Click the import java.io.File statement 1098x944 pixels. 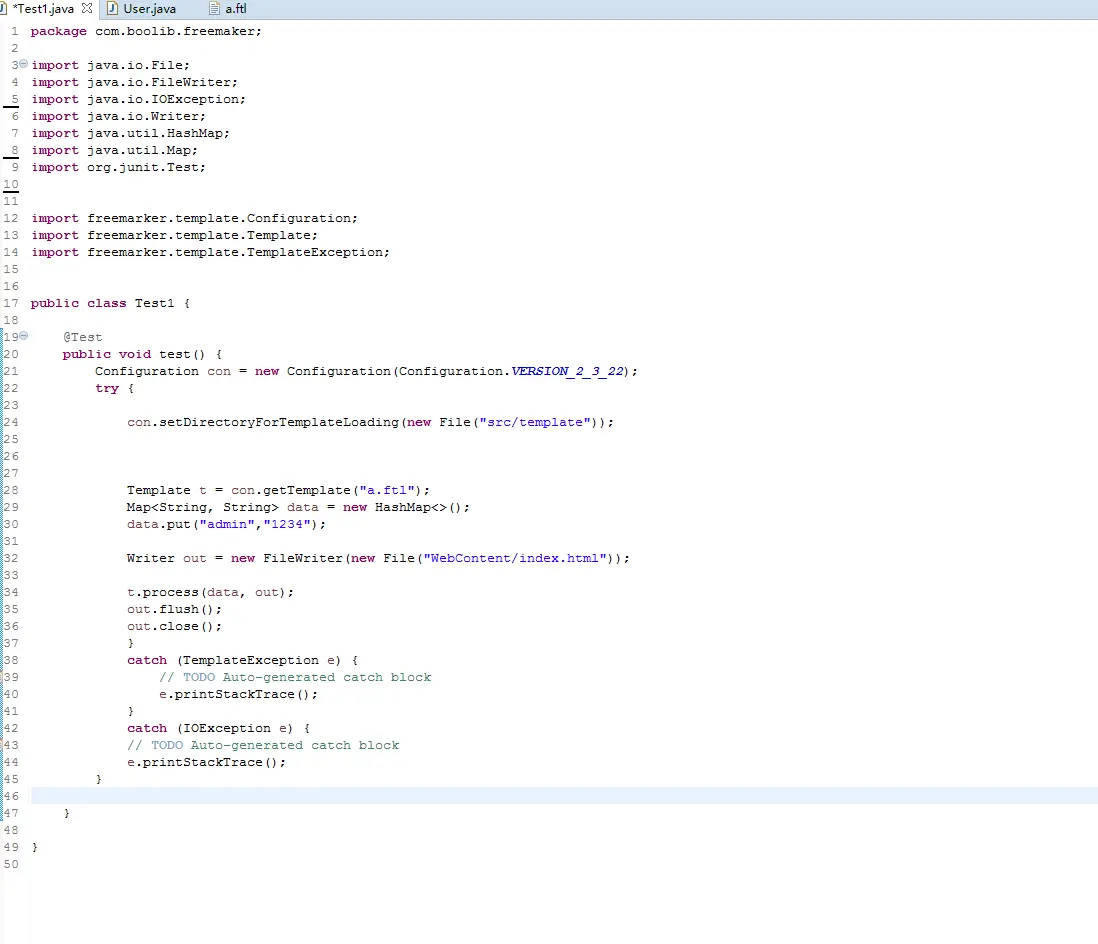coord(110,65)
